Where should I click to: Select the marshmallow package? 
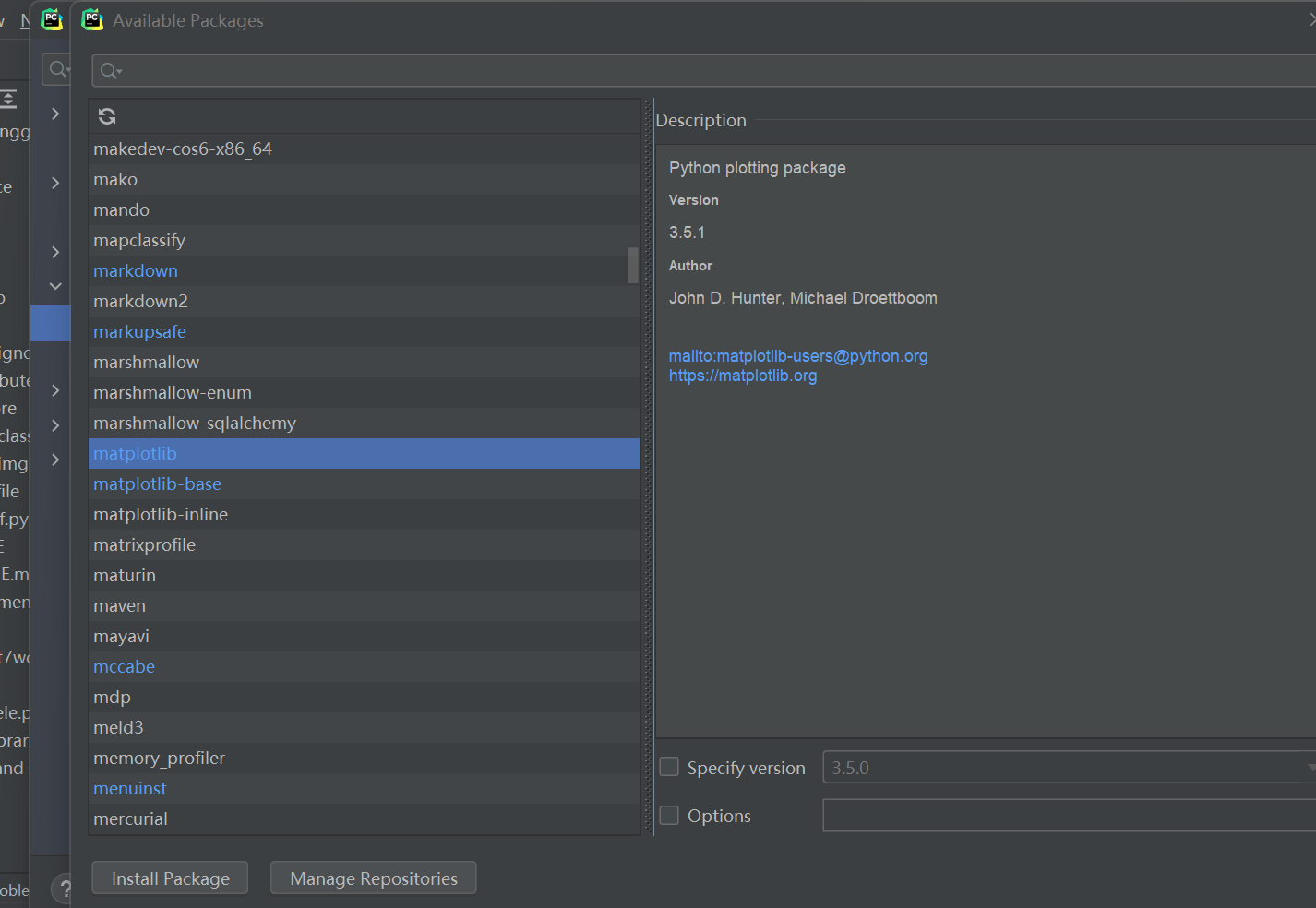pyautogui.click(x=364, y=362)
